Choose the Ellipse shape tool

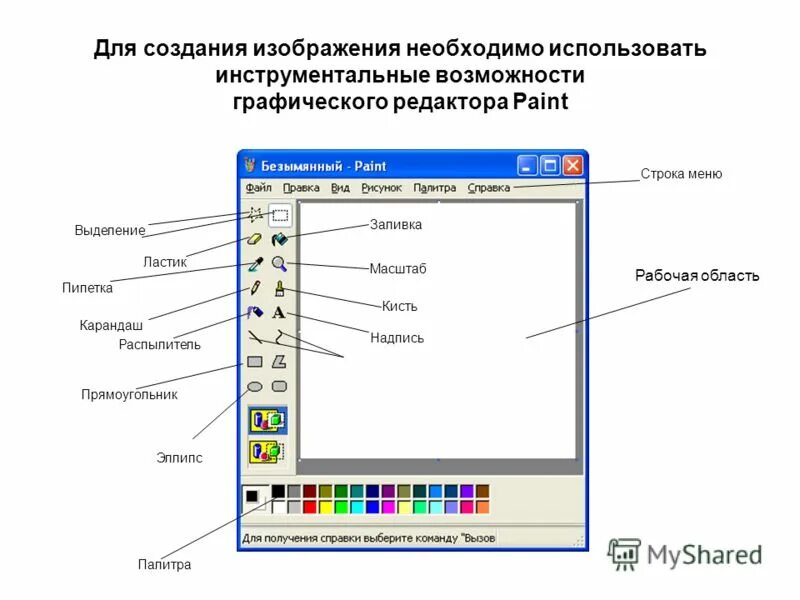click(x=255, y=386)
